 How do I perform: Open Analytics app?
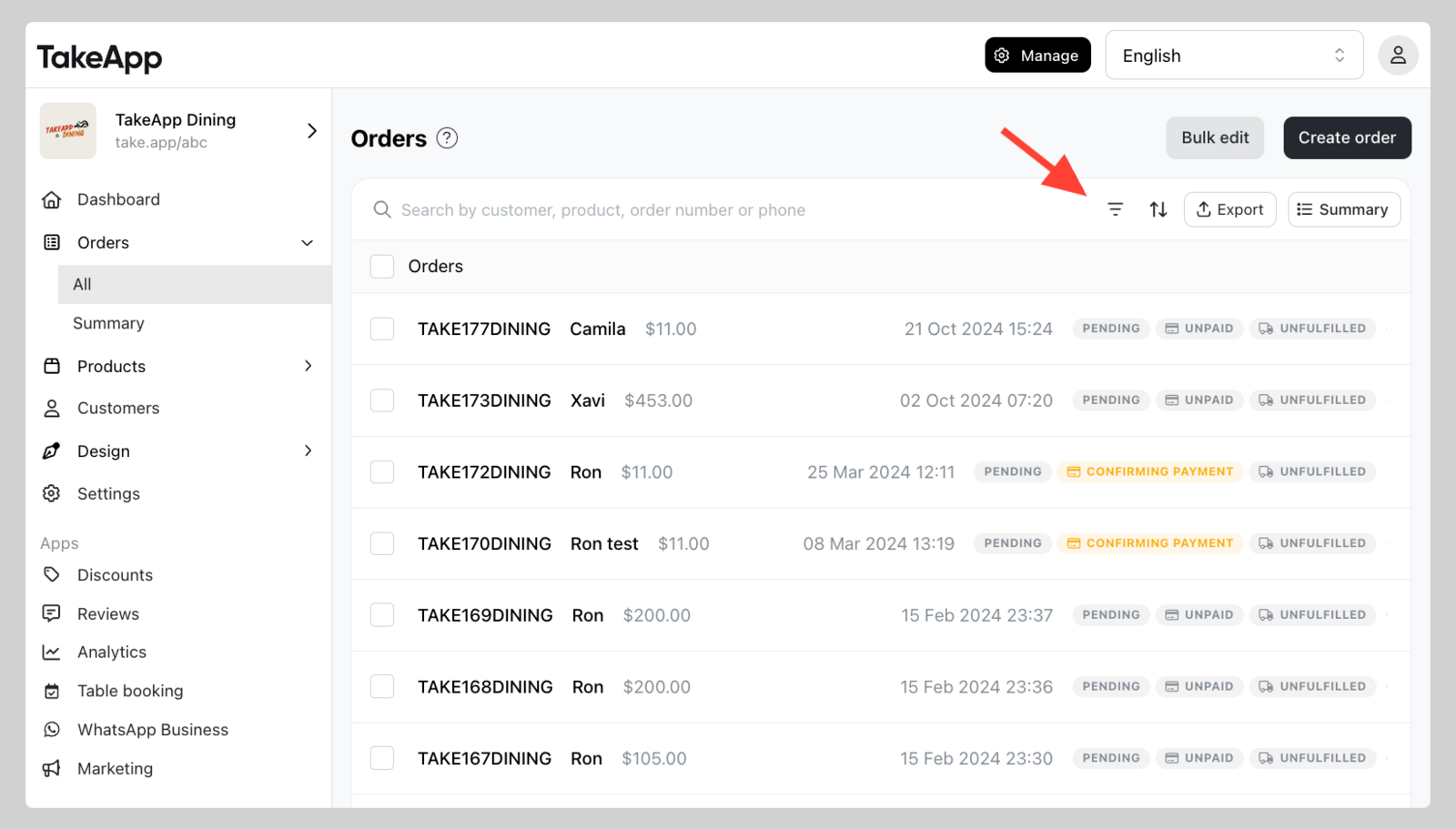coord(112,652)
